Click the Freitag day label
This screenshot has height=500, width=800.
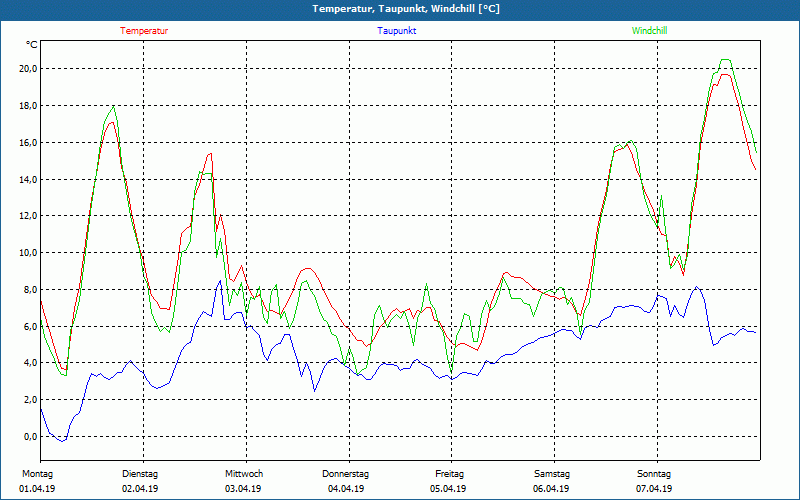tap(449, 474)
